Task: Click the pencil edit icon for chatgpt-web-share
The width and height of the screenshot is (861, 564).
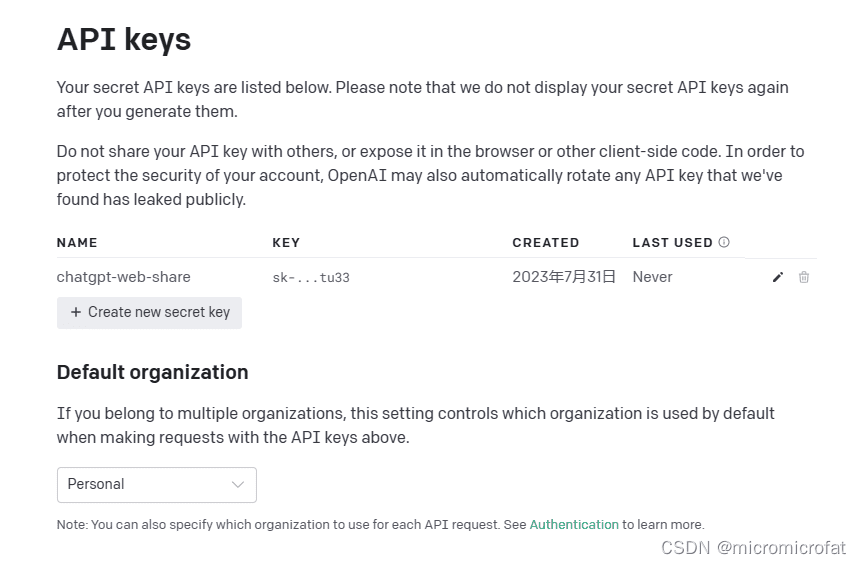Action: [778, 277]
